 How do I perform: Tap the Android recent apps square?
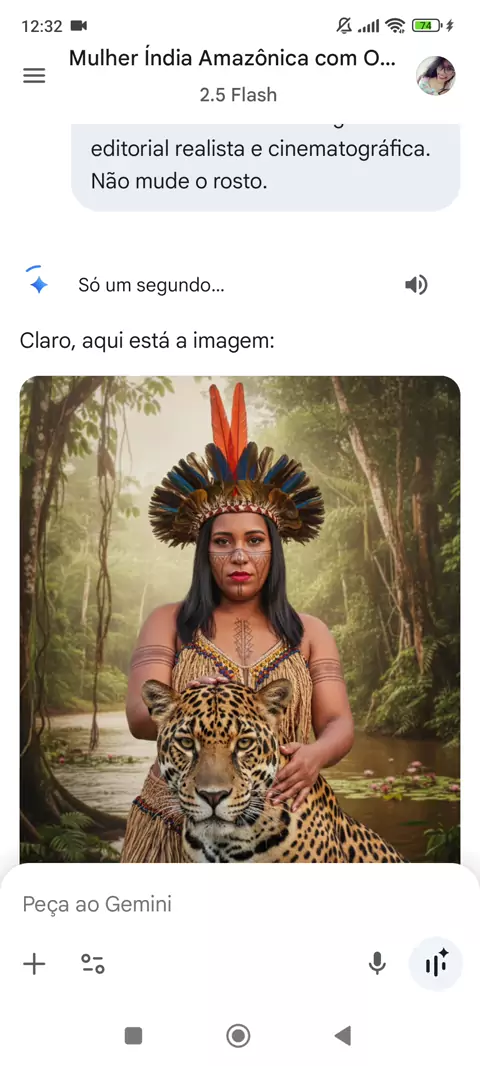coord(133,1036)
